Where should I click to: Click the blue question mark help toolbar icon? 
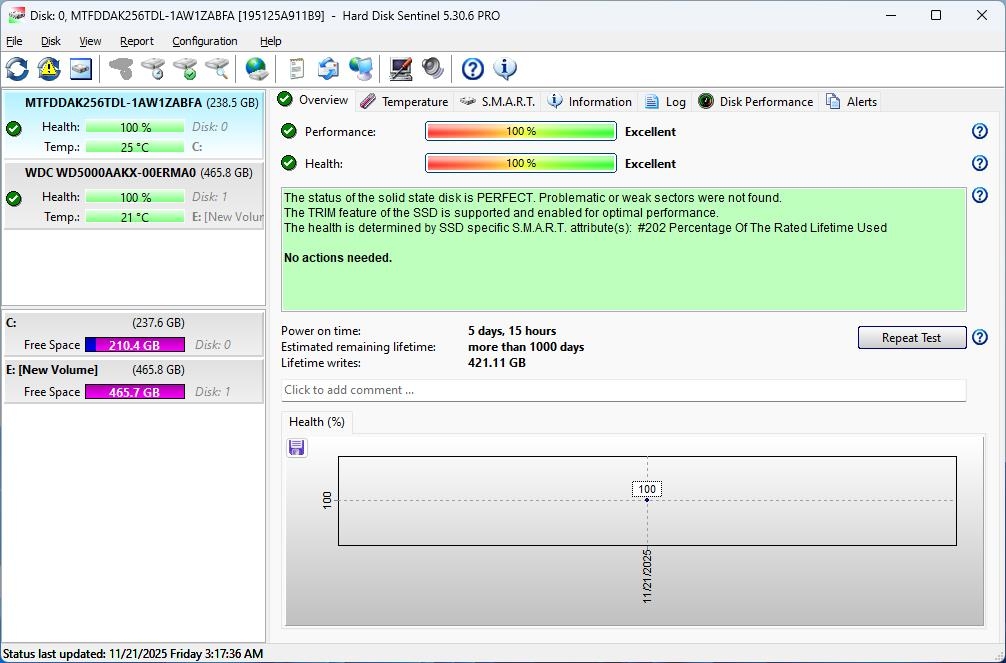click(473, 69)
